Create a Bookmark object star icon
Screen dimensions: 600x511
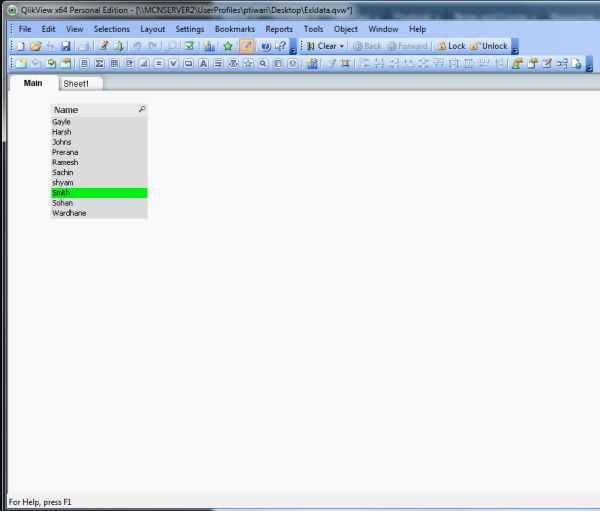(x=248, y=64)
